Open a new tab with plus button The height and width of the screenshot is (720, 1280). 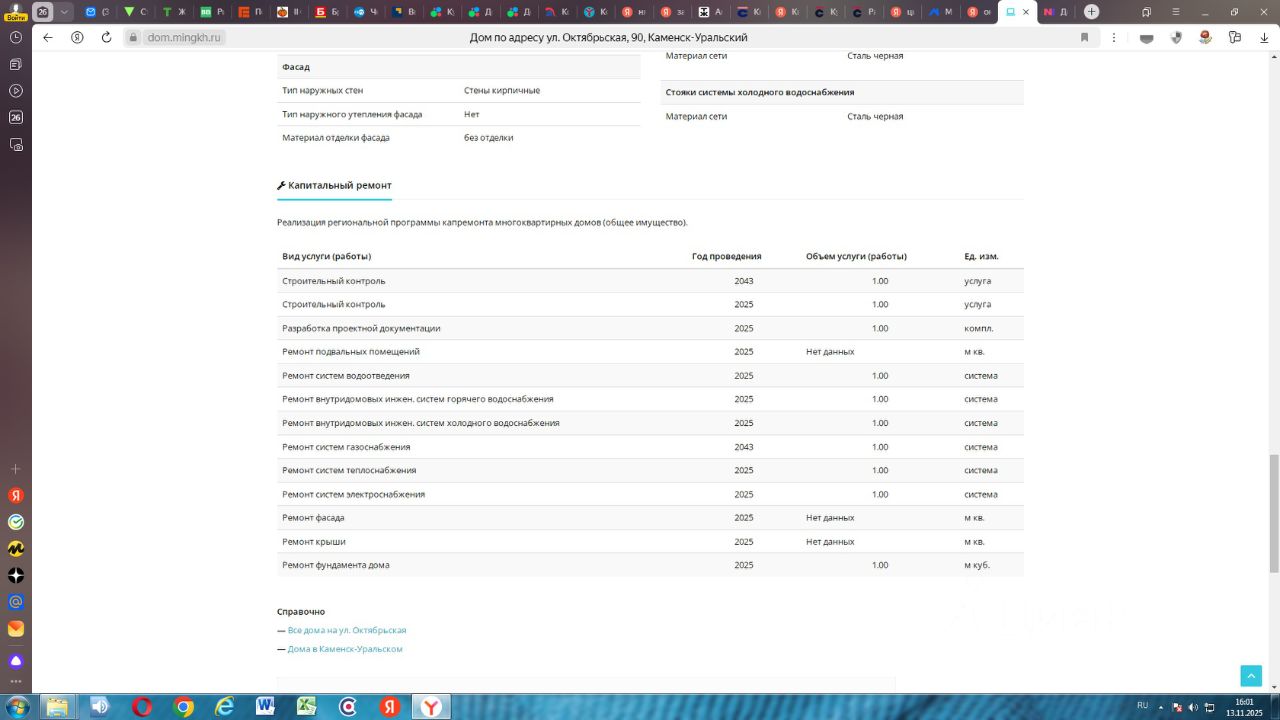click(1091, 12)
